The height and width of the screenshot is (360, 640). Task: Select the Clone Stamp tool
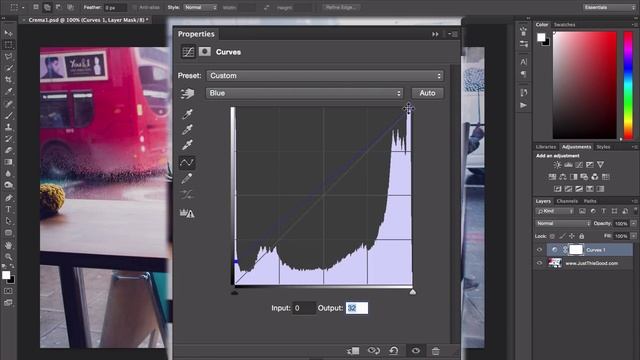(x=9, y=127)
